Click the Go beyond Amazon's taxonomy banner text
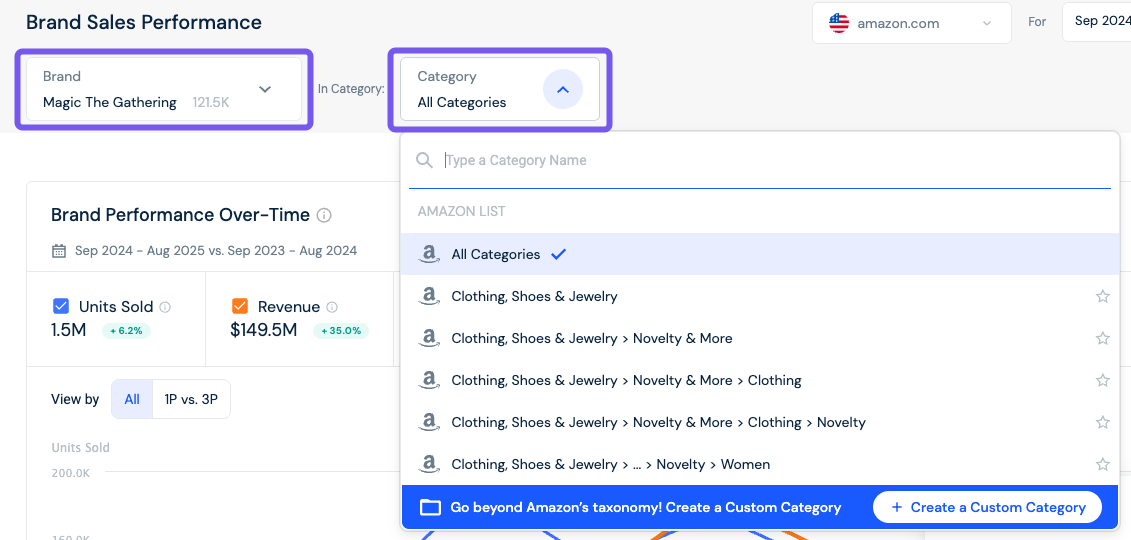Image resolution: width=1131 pixels, height=540 pixels. coord(646,507)
